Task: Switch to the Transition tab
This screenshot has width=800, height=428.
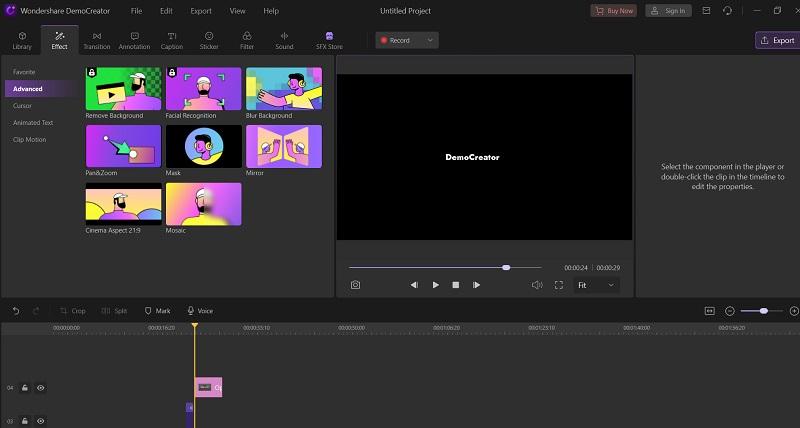Action: tap(97, 40)
